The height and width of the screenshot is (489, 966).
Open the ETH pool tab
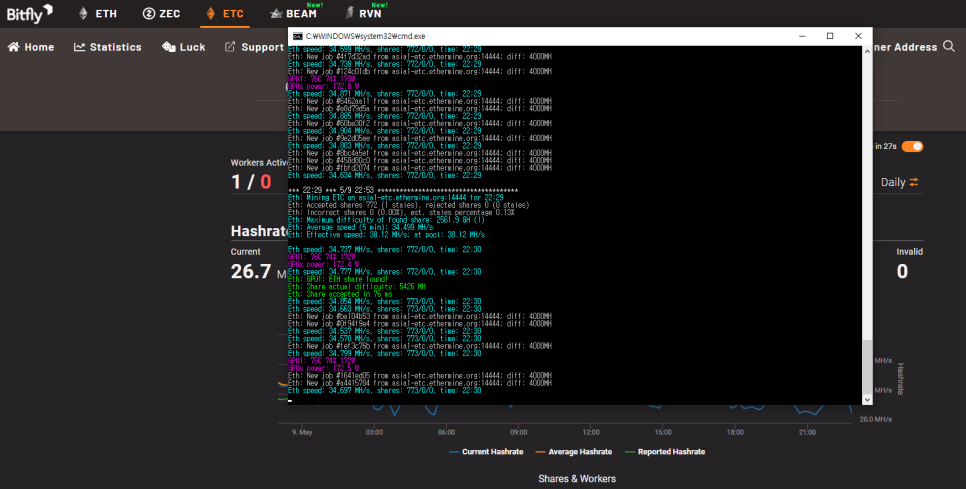pos(98,14)
